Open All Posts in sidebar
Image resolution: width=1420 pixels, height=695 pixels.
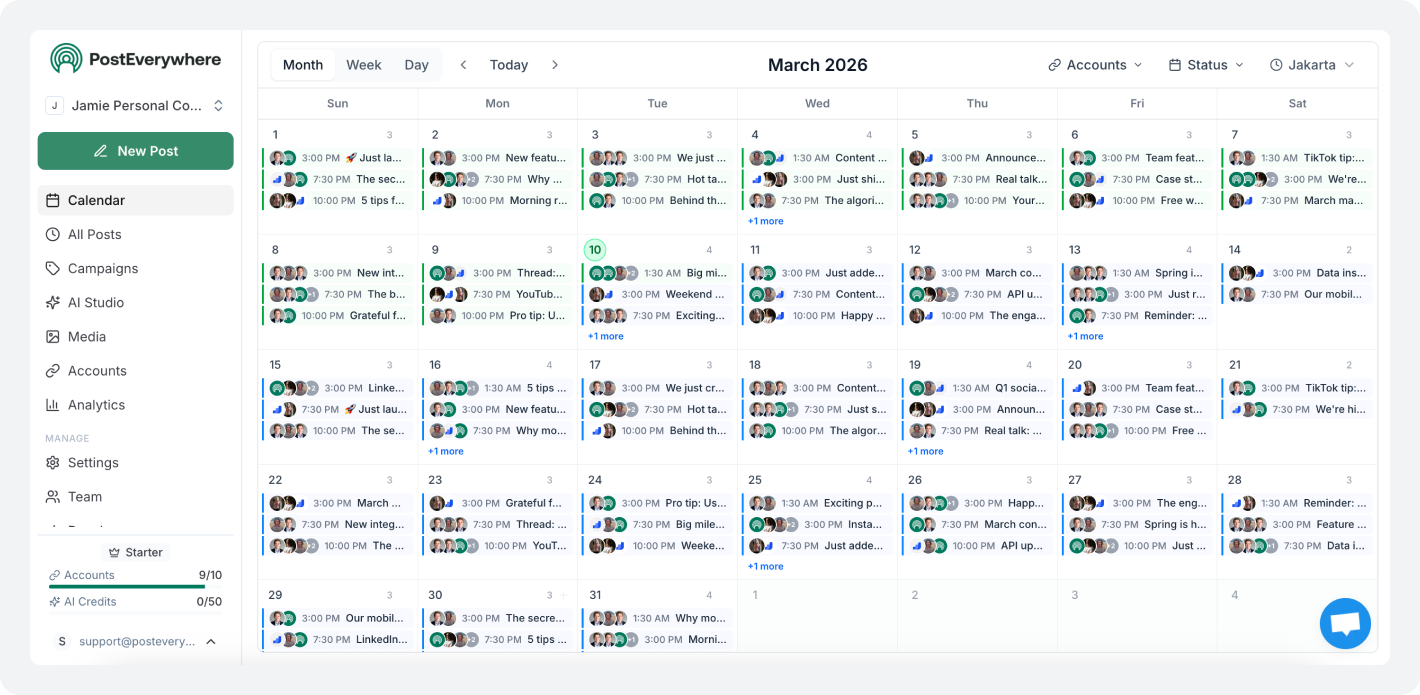coord(135,234)
